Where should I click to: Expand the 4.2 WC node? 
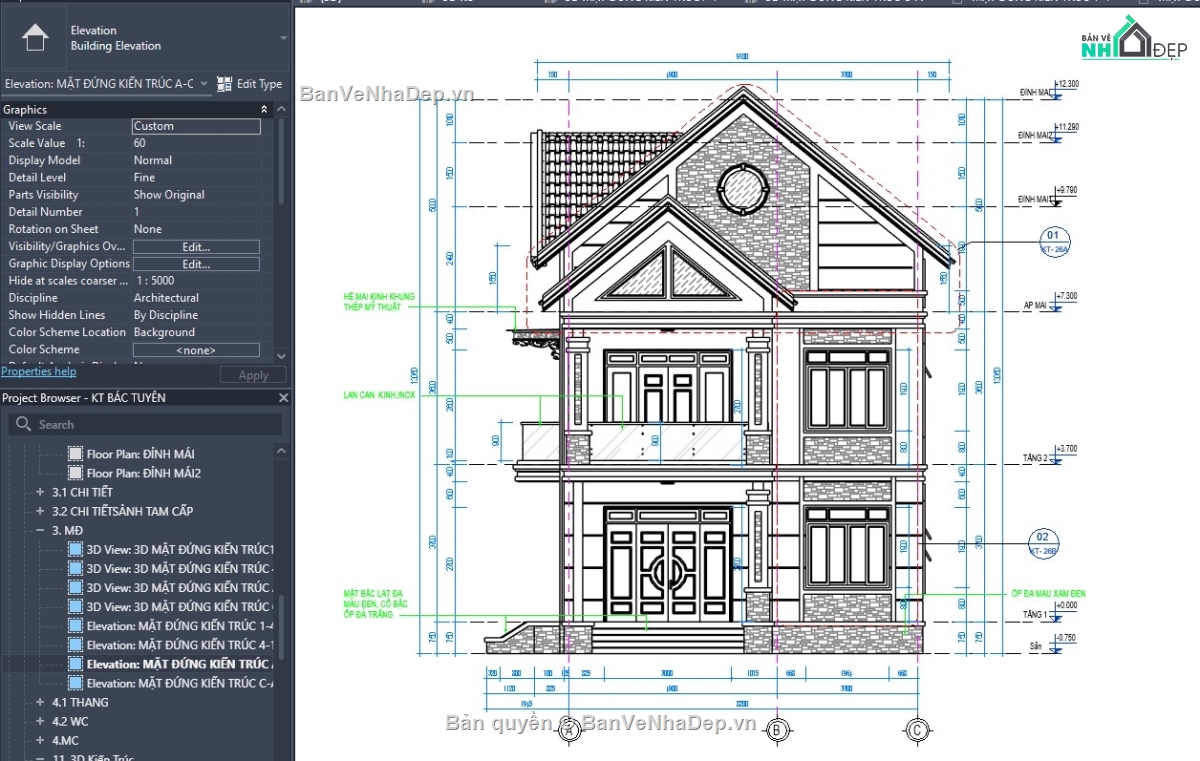click(40, 721)
